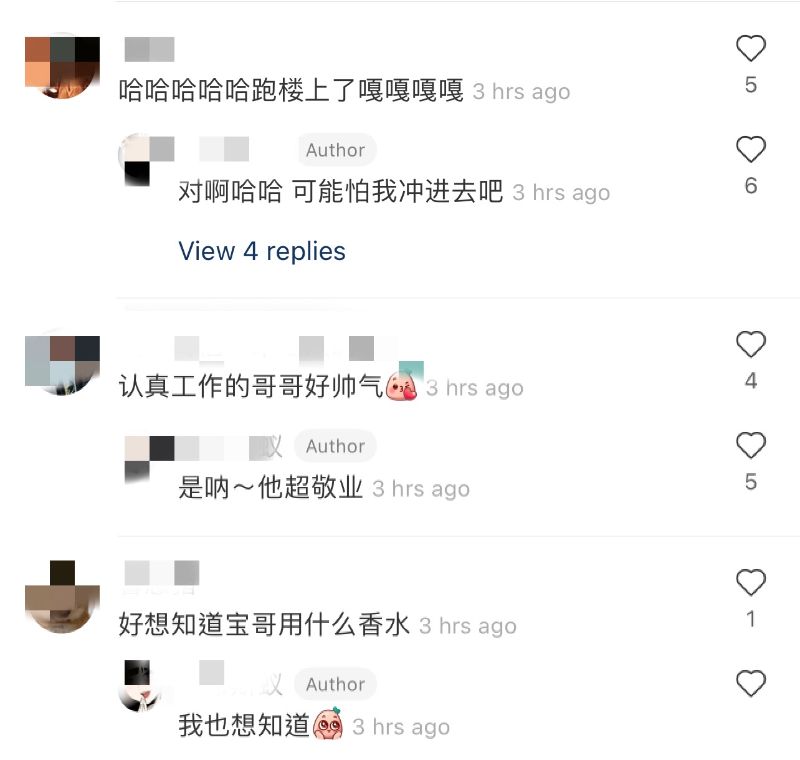Like the comment 认真工作的哥哥好帅气
Image resolution: width=800 pixels, height=760 pixels.
coord(751,344)
